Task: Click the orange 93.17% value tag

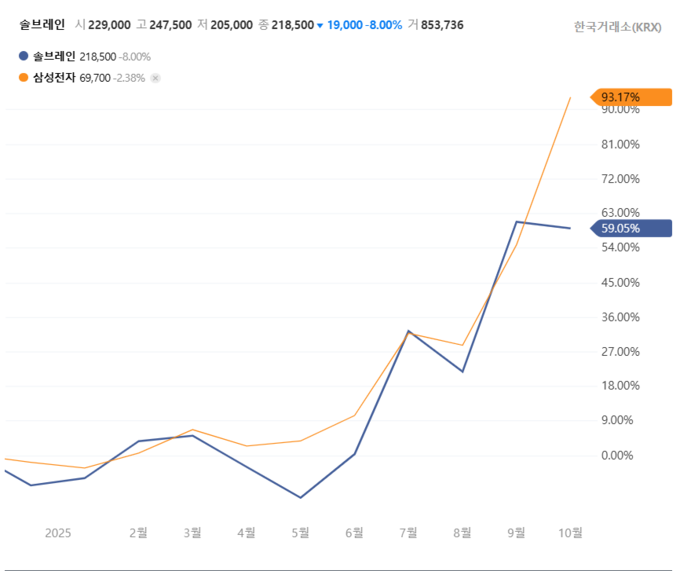Action: pyautogui.click(x=630, y=97)
